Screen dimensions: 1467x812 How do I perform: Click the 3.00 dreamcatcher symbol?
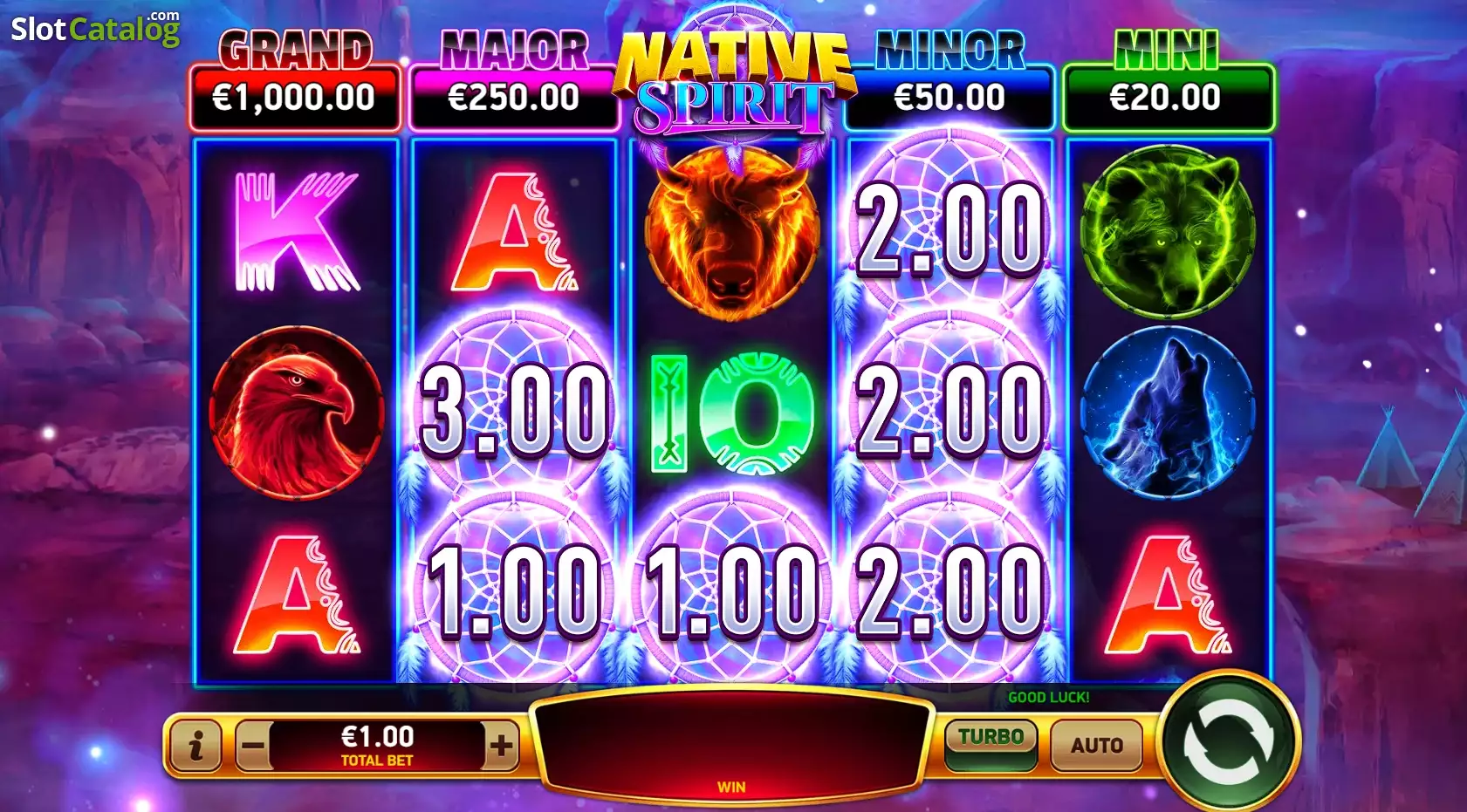(515, 410)
